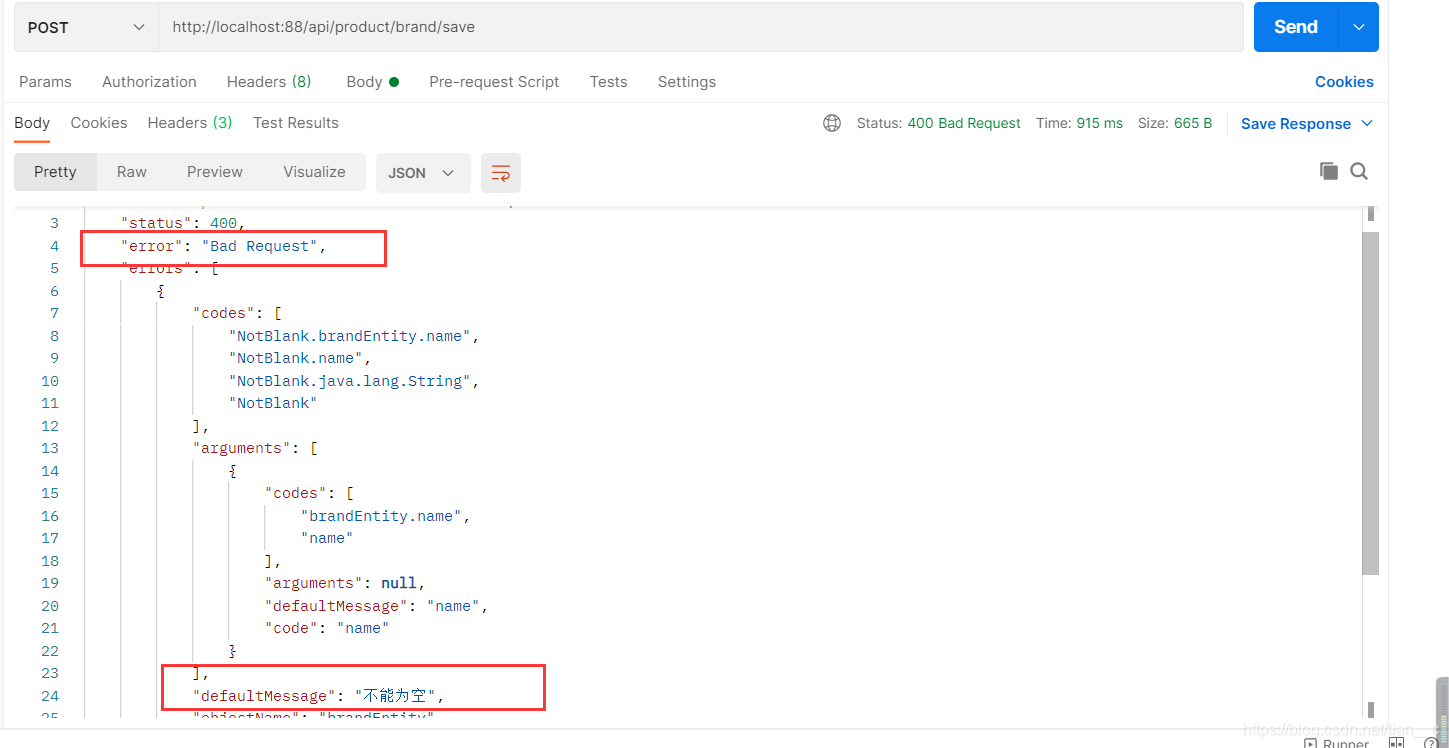Collapse JSON object at line 6
This screenshot has width=1449, height=748.
pos(161,291)
